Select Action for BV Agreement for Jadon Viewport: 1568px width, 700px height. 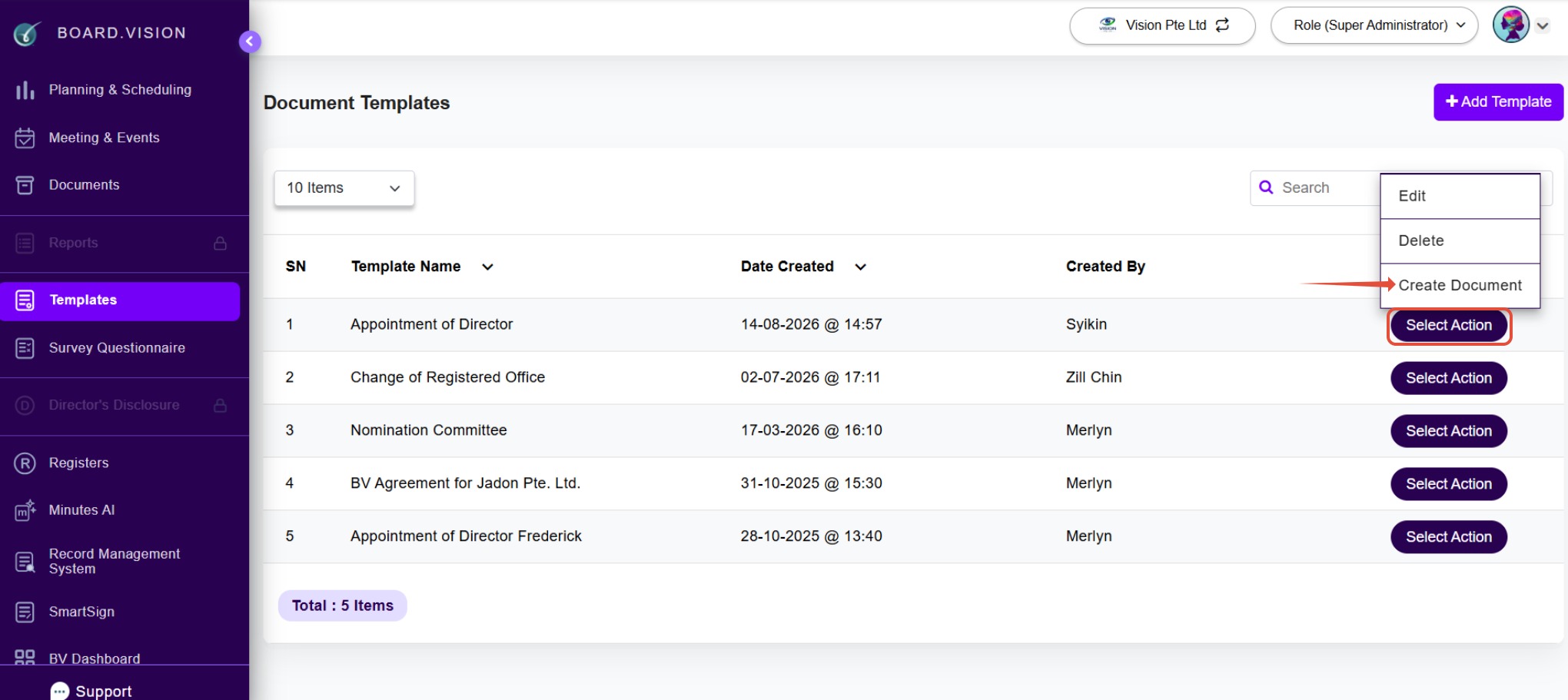point(1448,484)
